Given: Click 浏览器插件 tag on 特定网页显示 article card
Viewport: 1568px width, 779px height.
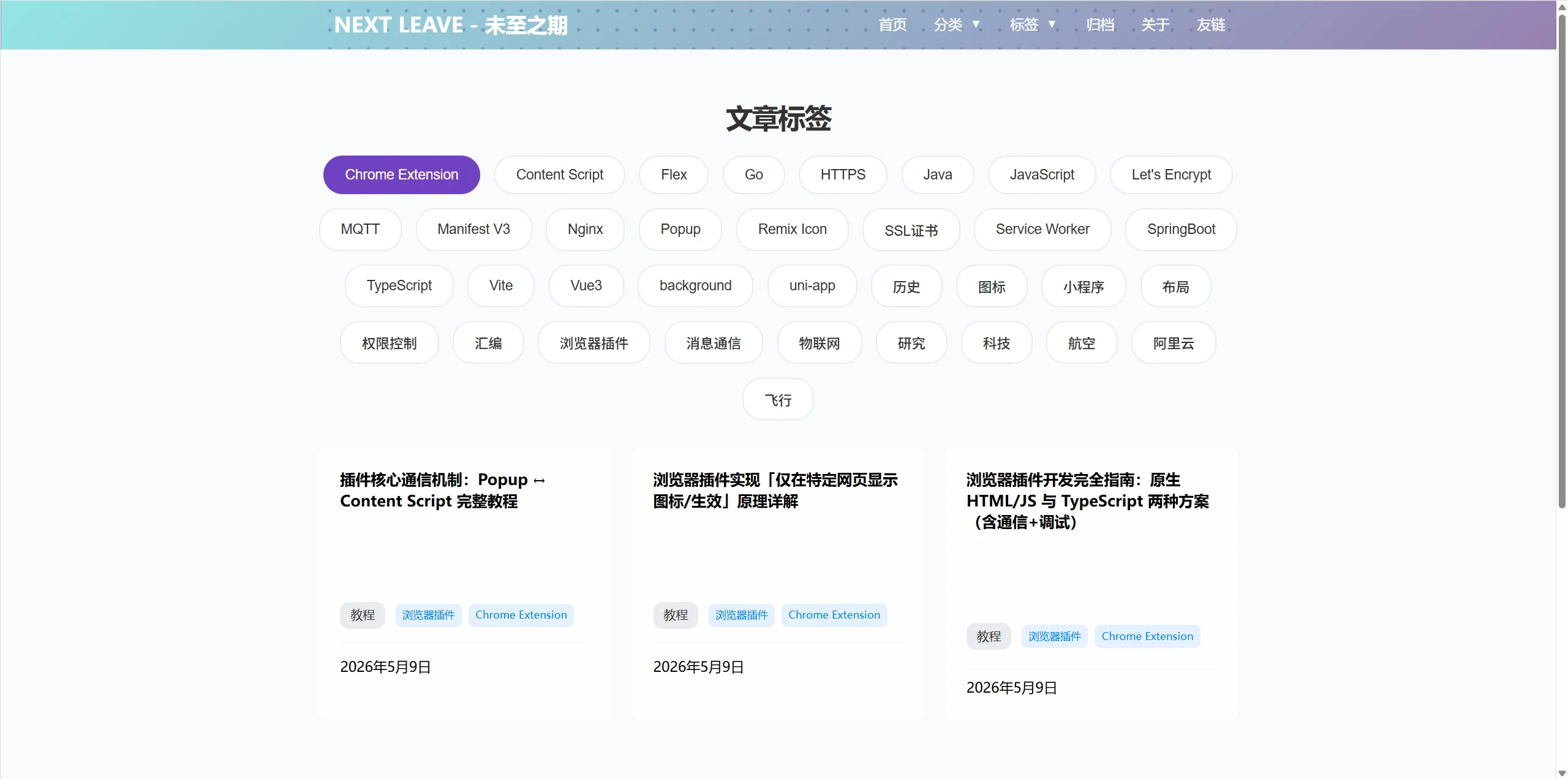Looking at the screenshot, I should (741, 615).
